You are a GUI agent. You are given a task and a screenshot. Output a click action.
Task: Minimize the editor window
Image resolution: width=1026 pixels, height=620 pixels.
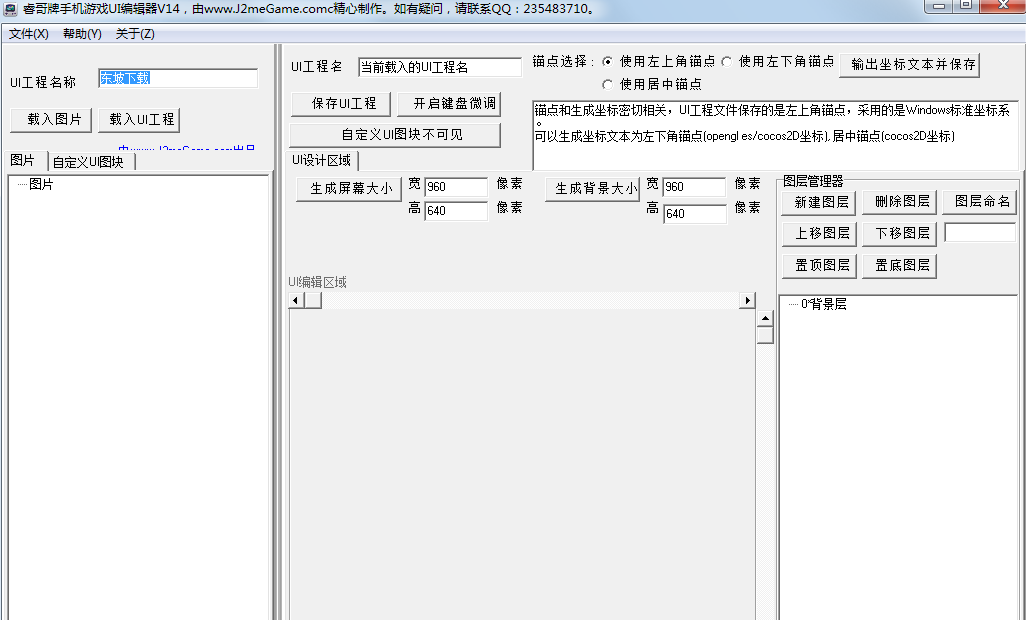(938, 6)
